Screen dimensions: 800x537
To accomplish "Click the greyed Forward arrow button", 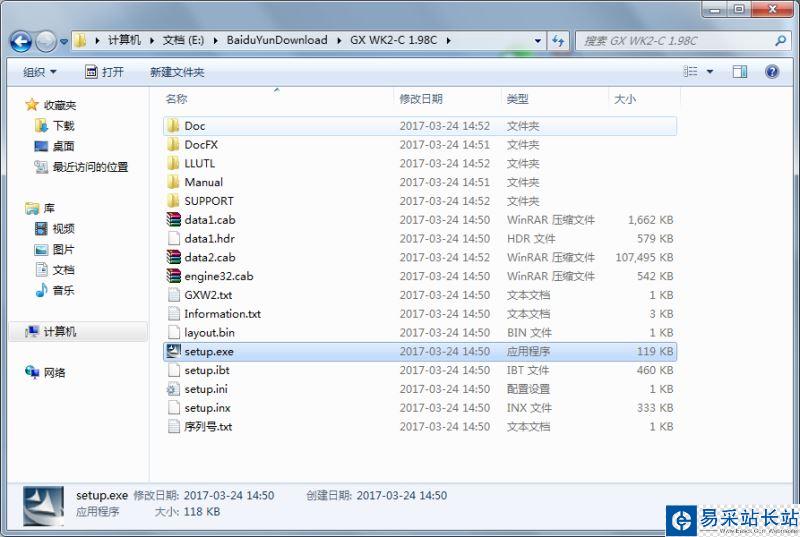I will click(x=46, y=41).
